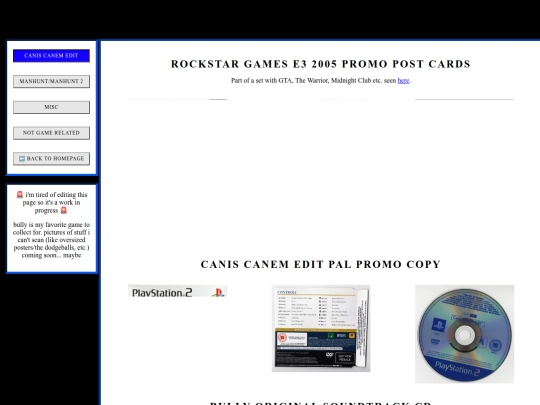The image size is (540, 405).
Task: Click the arrow icon in Back to Homepage
Action: pyautogui.click(x=22, y=158)
